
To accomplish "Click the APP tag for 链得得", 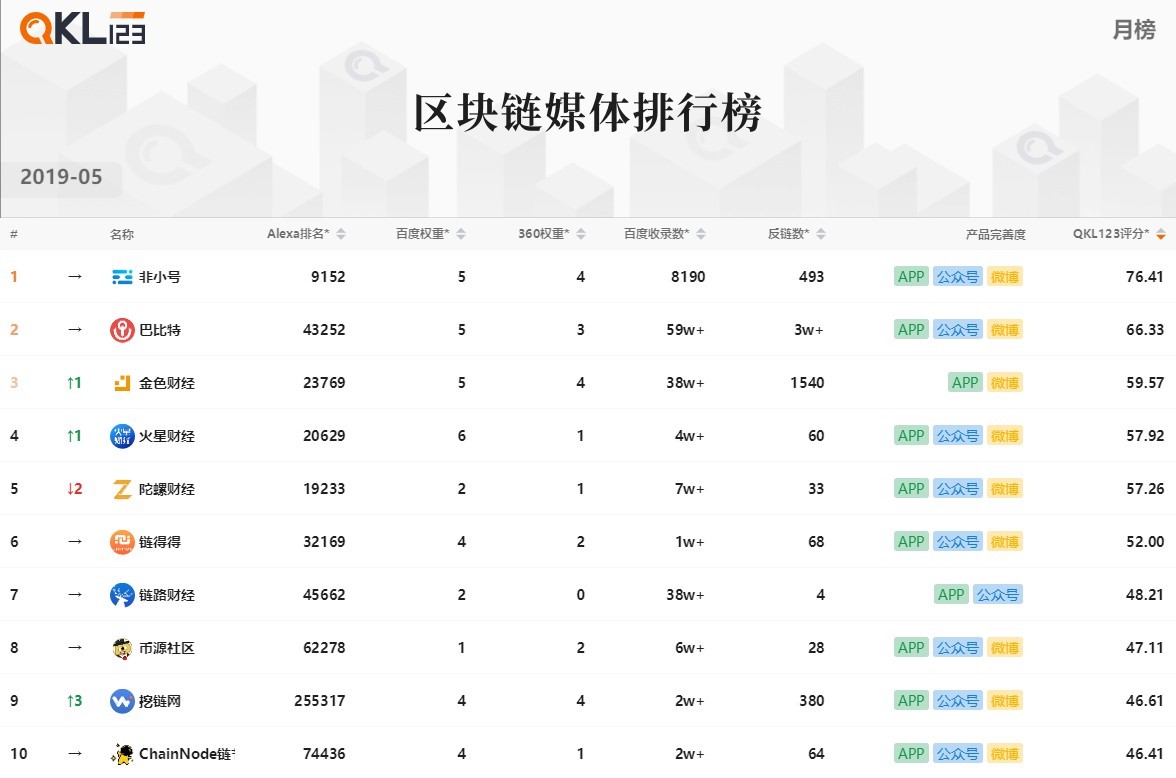I will [911, 542].
